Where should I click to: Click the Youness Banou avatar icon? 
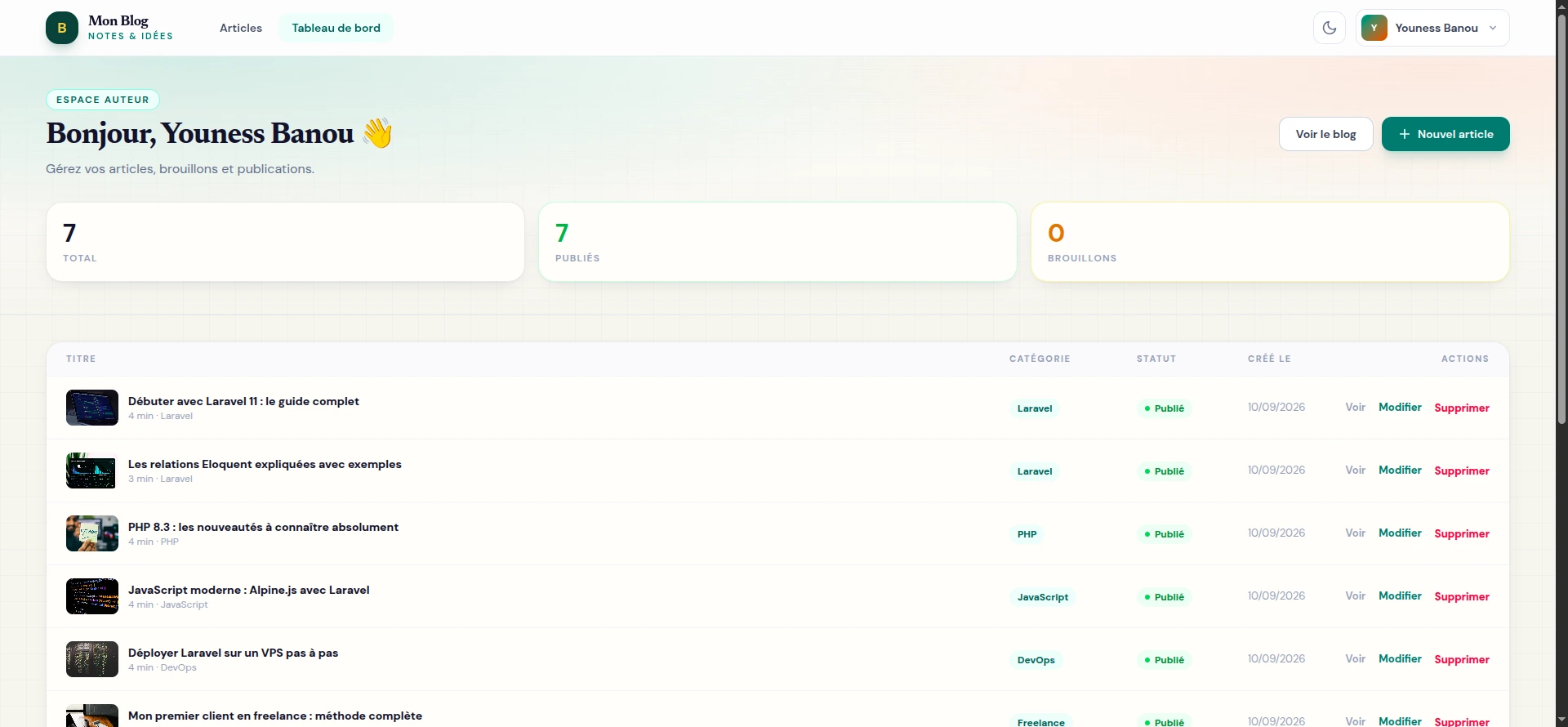[1374, 28]
